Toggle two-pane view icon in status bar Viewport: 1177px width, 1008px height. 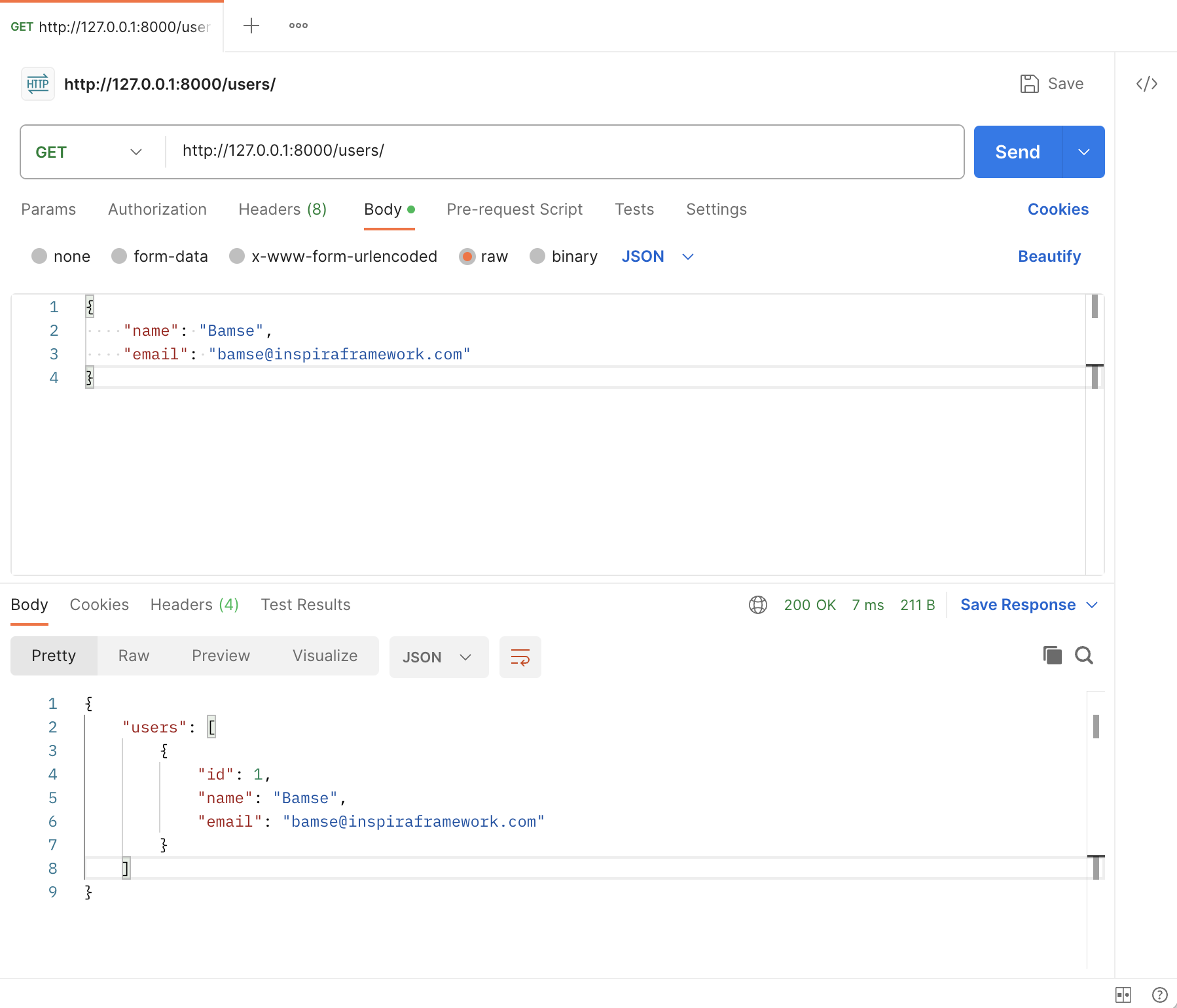click(1123, 995)
